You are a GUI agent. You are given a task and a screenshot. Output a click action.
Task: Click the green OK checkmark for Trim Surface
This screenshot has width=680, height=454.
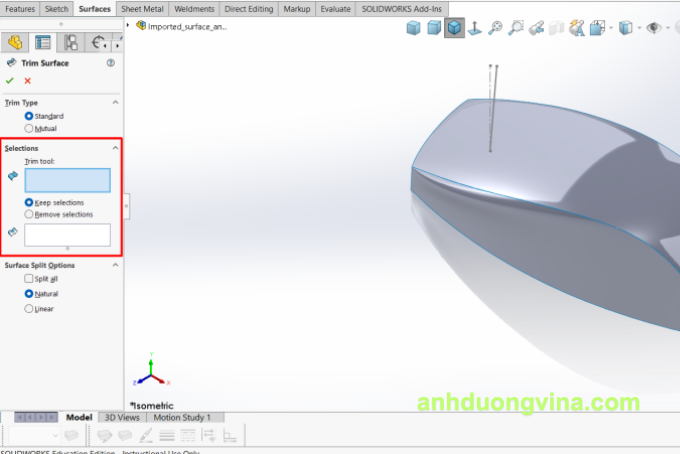(x=10, y=80)
